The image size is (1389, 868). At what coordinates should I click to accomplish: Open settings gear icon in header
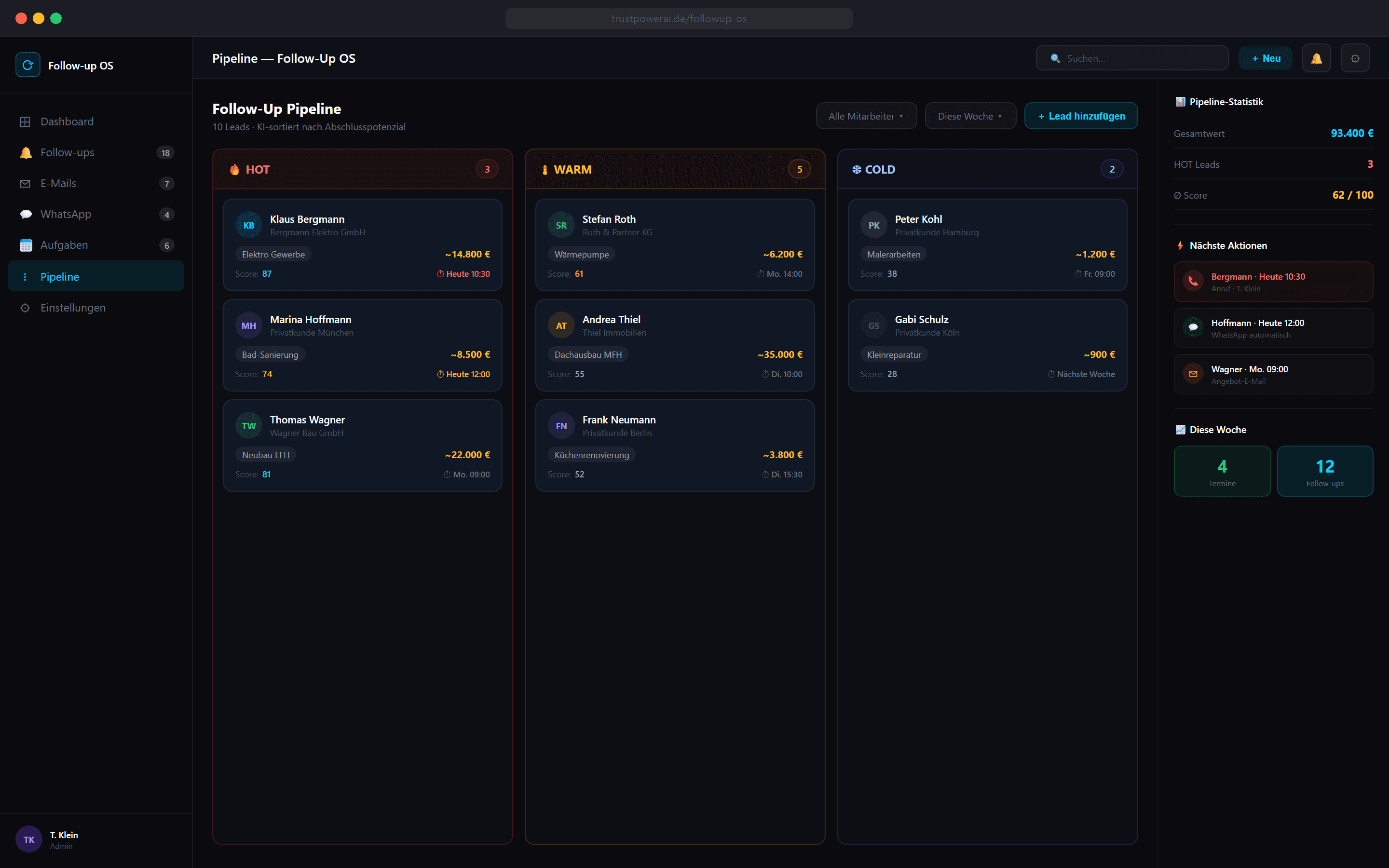pyautogui.click(x=1355, y=58)
